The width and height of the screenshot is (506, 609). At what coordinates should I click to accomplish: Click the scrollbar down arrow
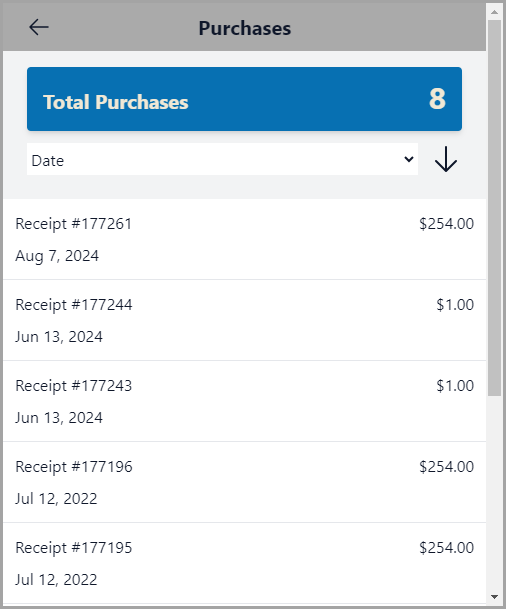pos(494,597)
